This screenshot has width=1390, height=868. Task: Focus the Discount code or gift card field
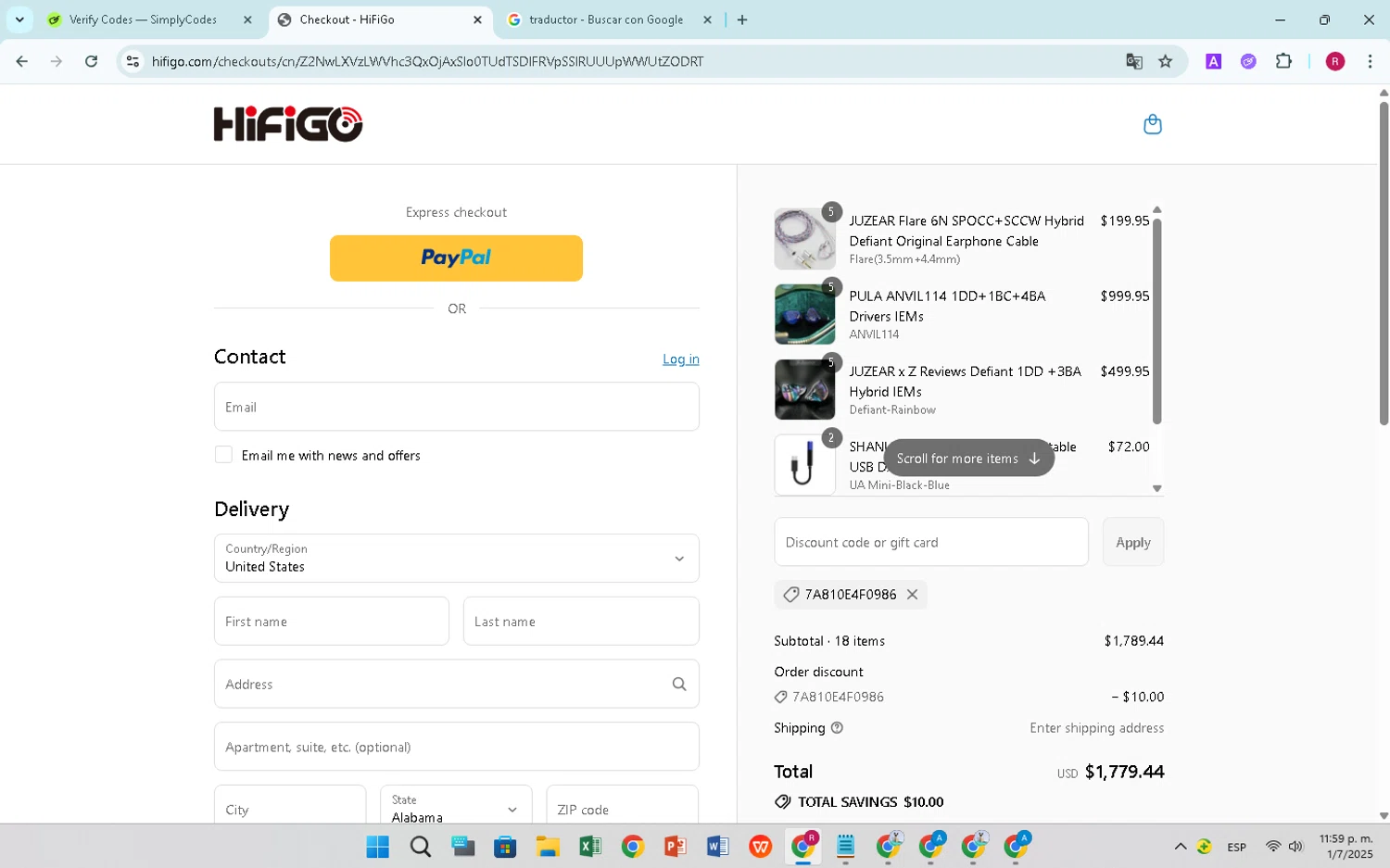[931, 542]
